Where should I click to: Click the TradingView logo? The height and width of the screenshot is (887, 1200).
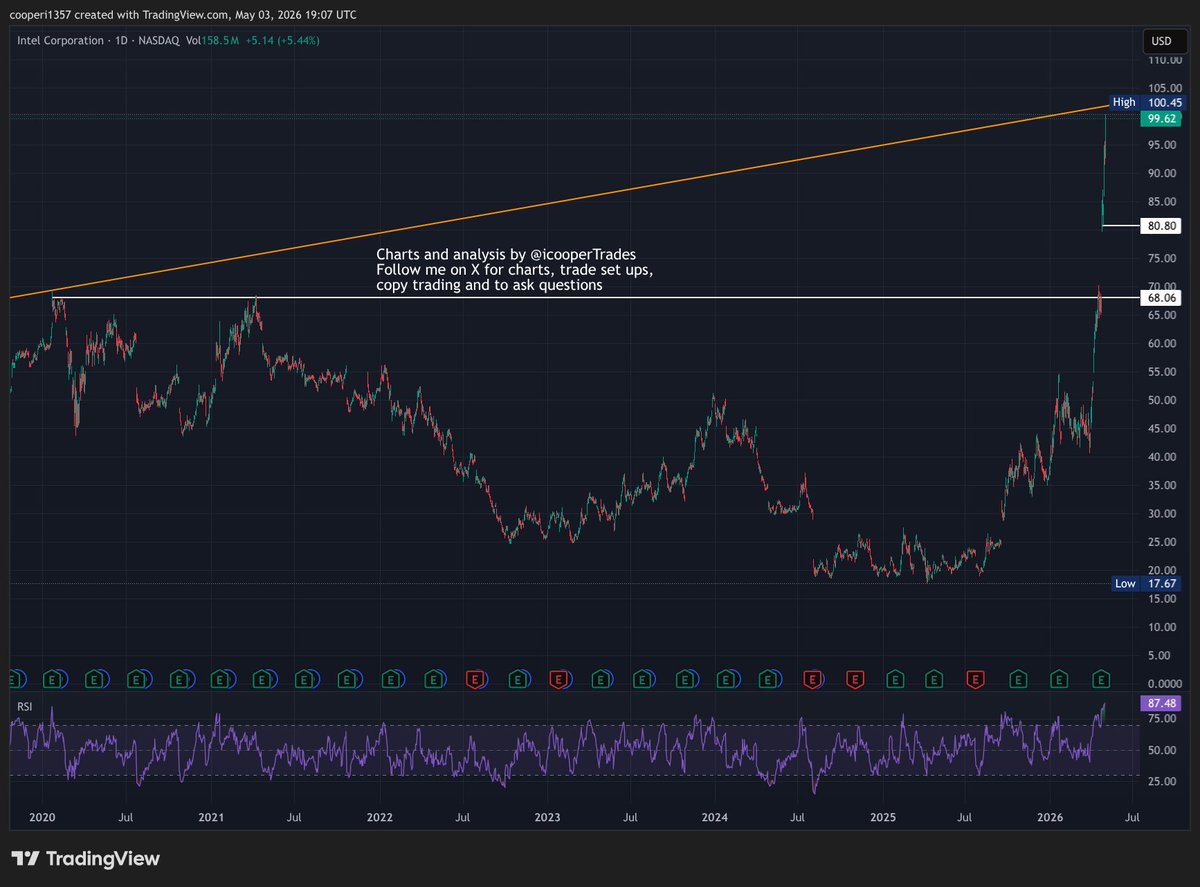point(85,859)
